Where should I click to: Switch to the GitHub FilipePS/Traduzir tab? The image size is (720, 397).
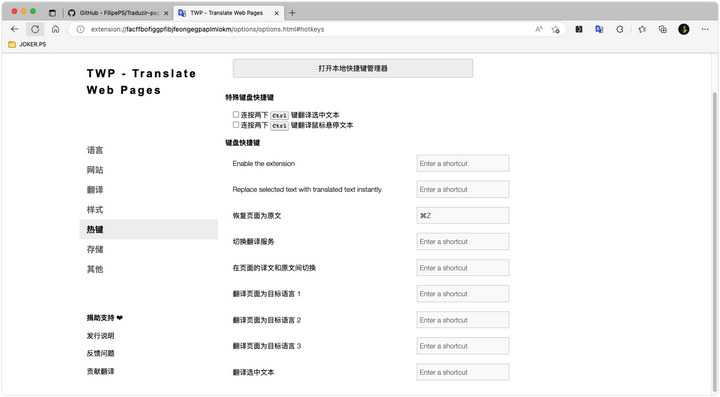pyautogui.click(x=119, y=13)
